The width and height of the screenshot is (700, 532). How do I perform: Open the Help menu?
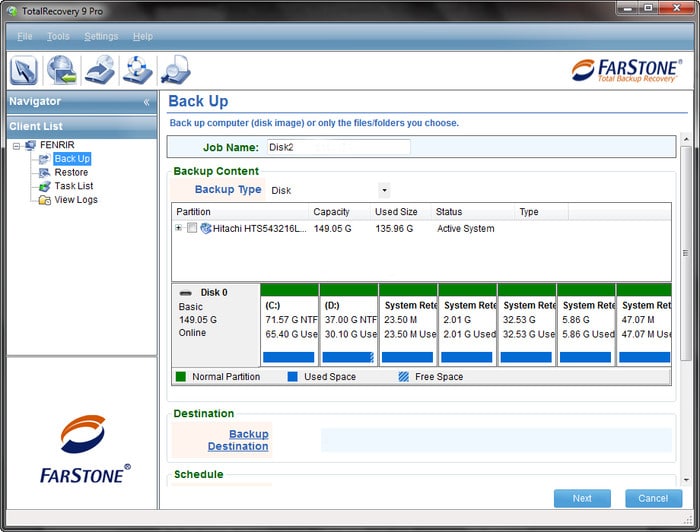[143, 36]
